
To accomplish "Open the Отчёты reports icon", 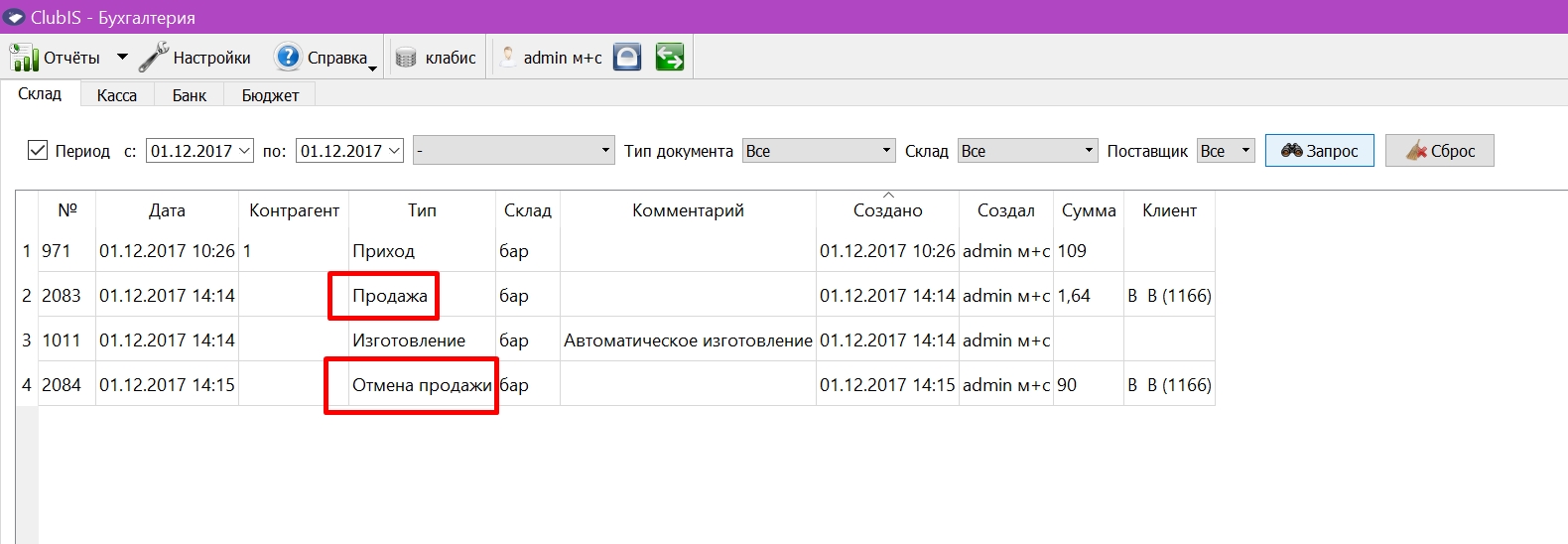I will (24, 58).
